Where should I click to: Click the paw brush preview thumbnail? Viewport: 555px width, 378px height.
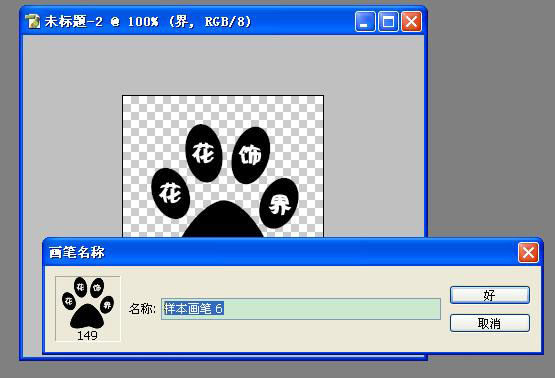tap(88, 309)
